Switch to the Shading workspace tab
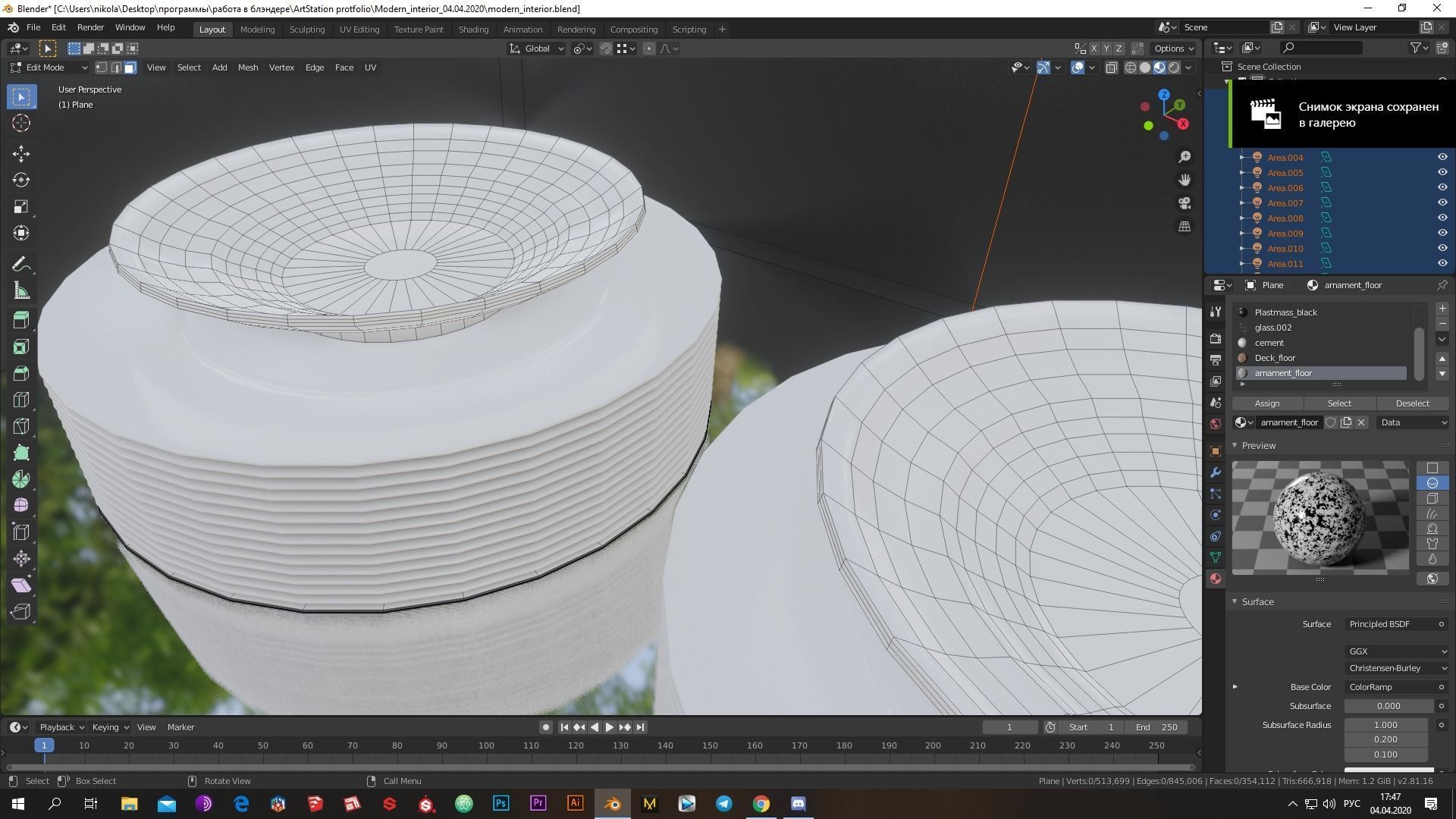Viewport: 1456px width, 819px height. pyautogui.click(x=473, y=30)
